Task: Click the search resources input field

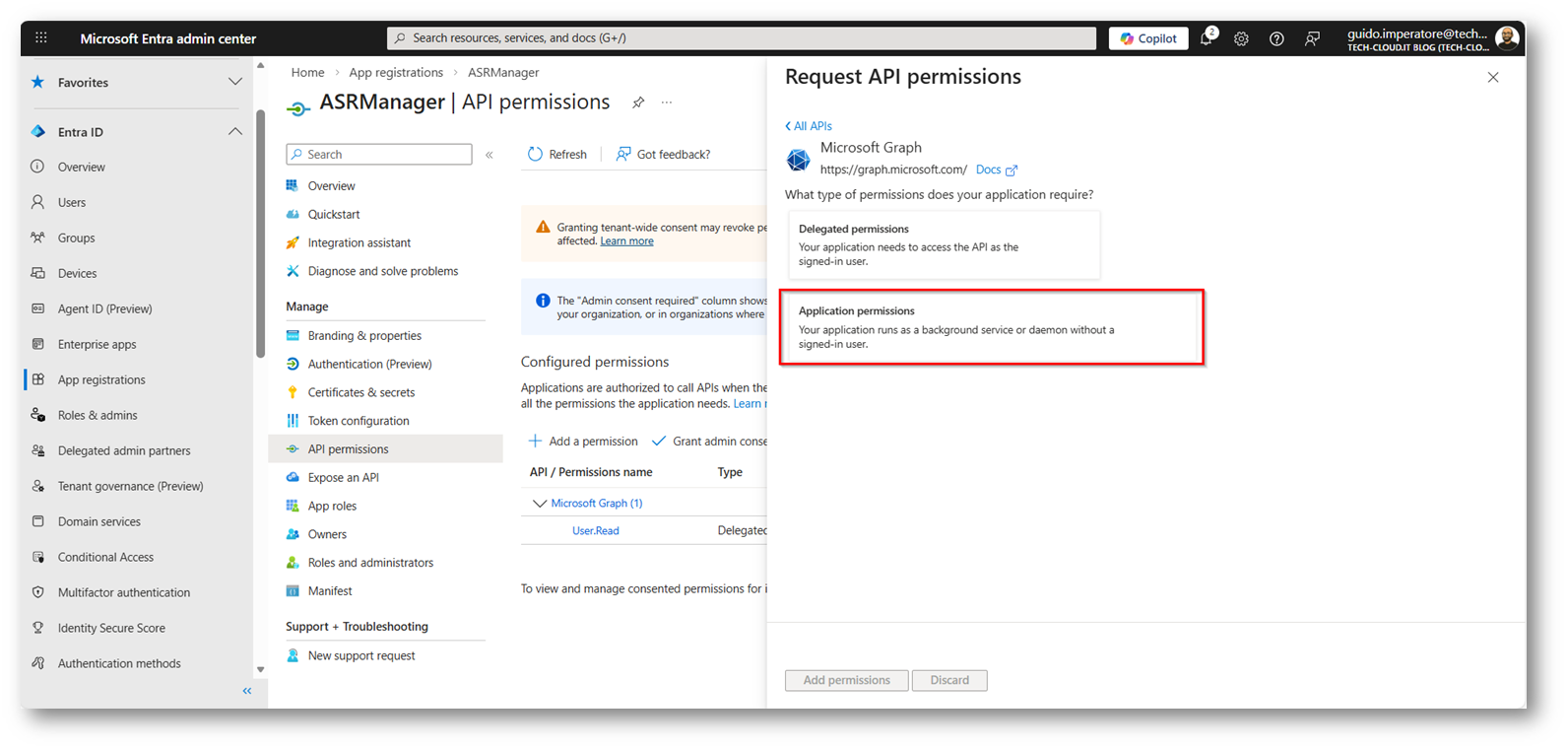Action: tap(741, 38)
